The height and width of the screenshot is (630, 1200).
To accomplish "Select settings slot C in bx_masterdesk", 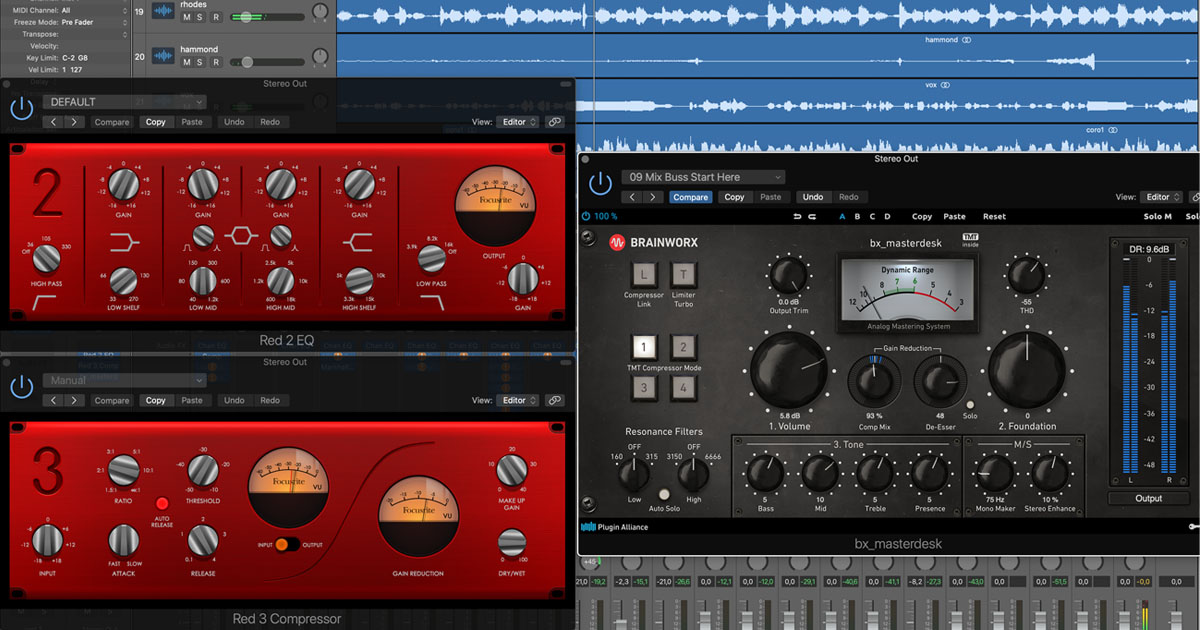I will (872, 216).
